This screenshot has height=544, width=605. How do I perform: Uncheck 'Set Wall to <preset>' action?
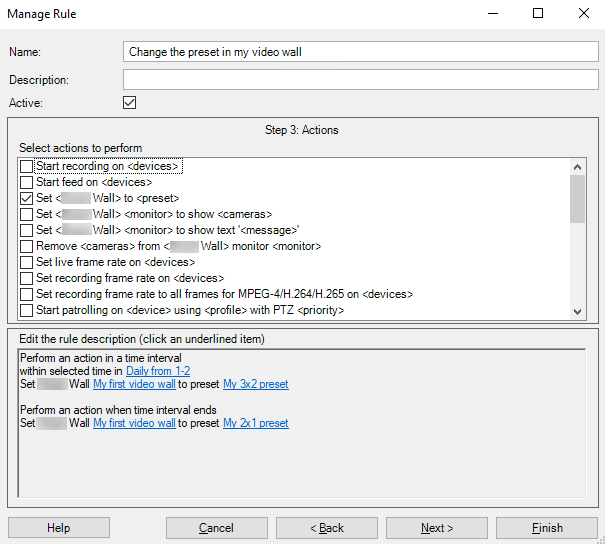27,198
